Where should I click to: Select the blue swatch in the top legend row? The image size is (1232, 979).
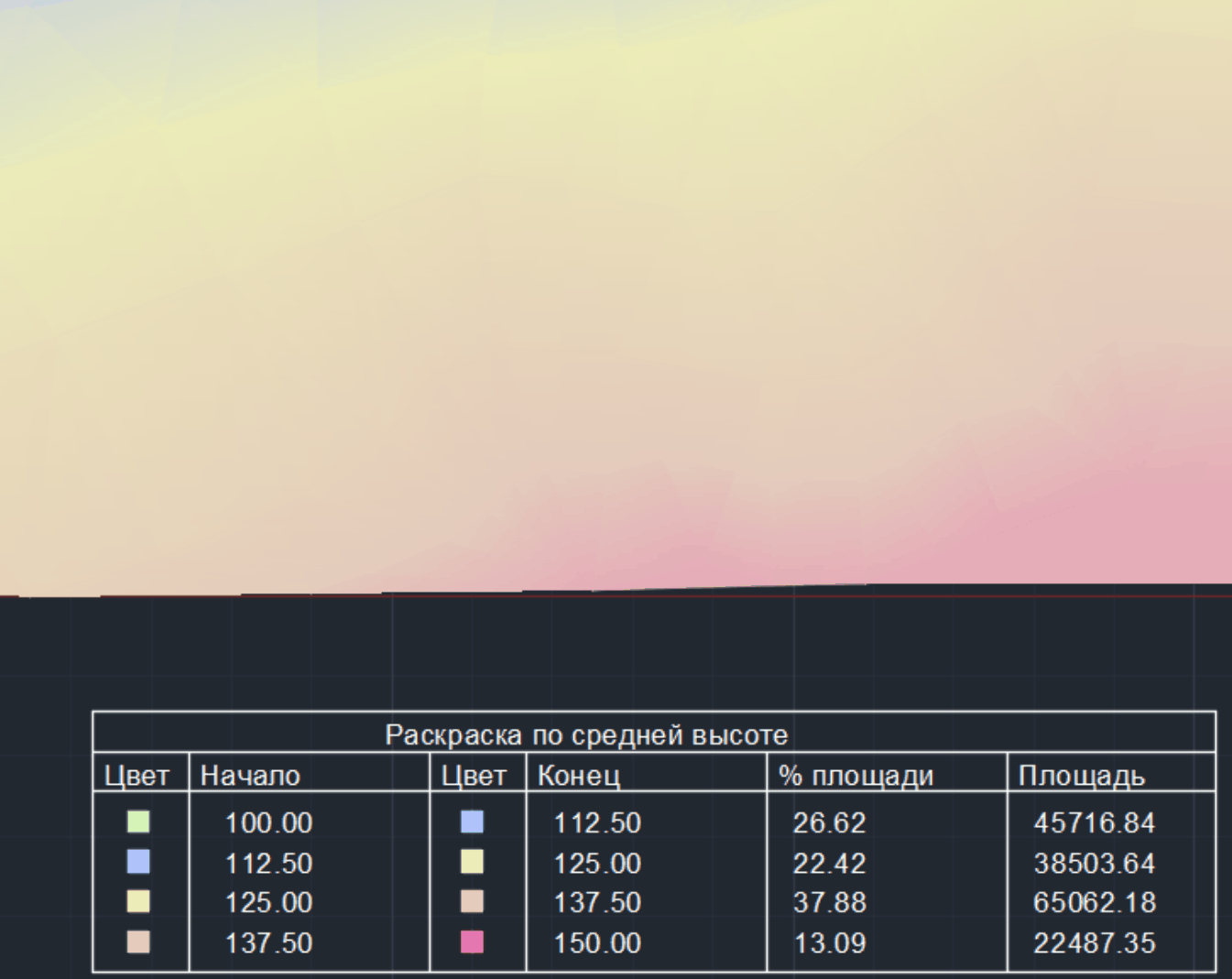[x=472, y=821]
